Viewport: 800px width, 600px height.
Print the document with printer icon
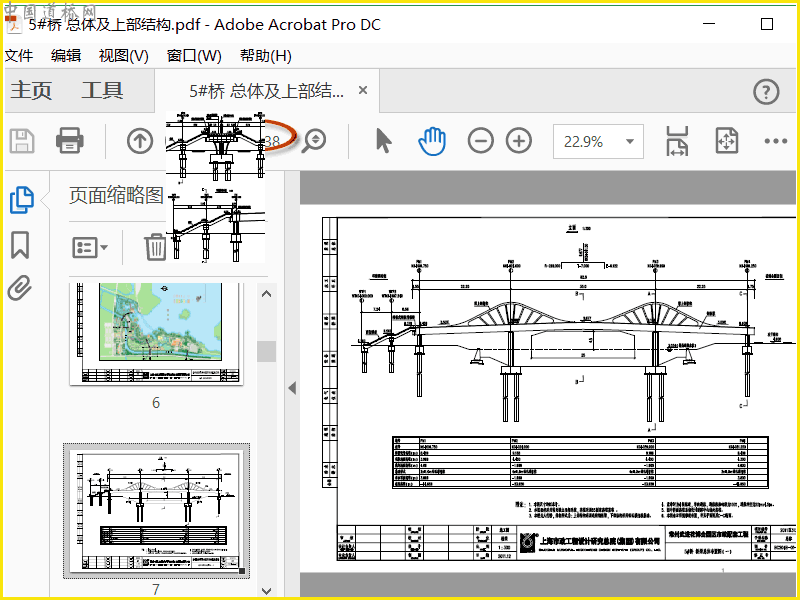[69, 141]
